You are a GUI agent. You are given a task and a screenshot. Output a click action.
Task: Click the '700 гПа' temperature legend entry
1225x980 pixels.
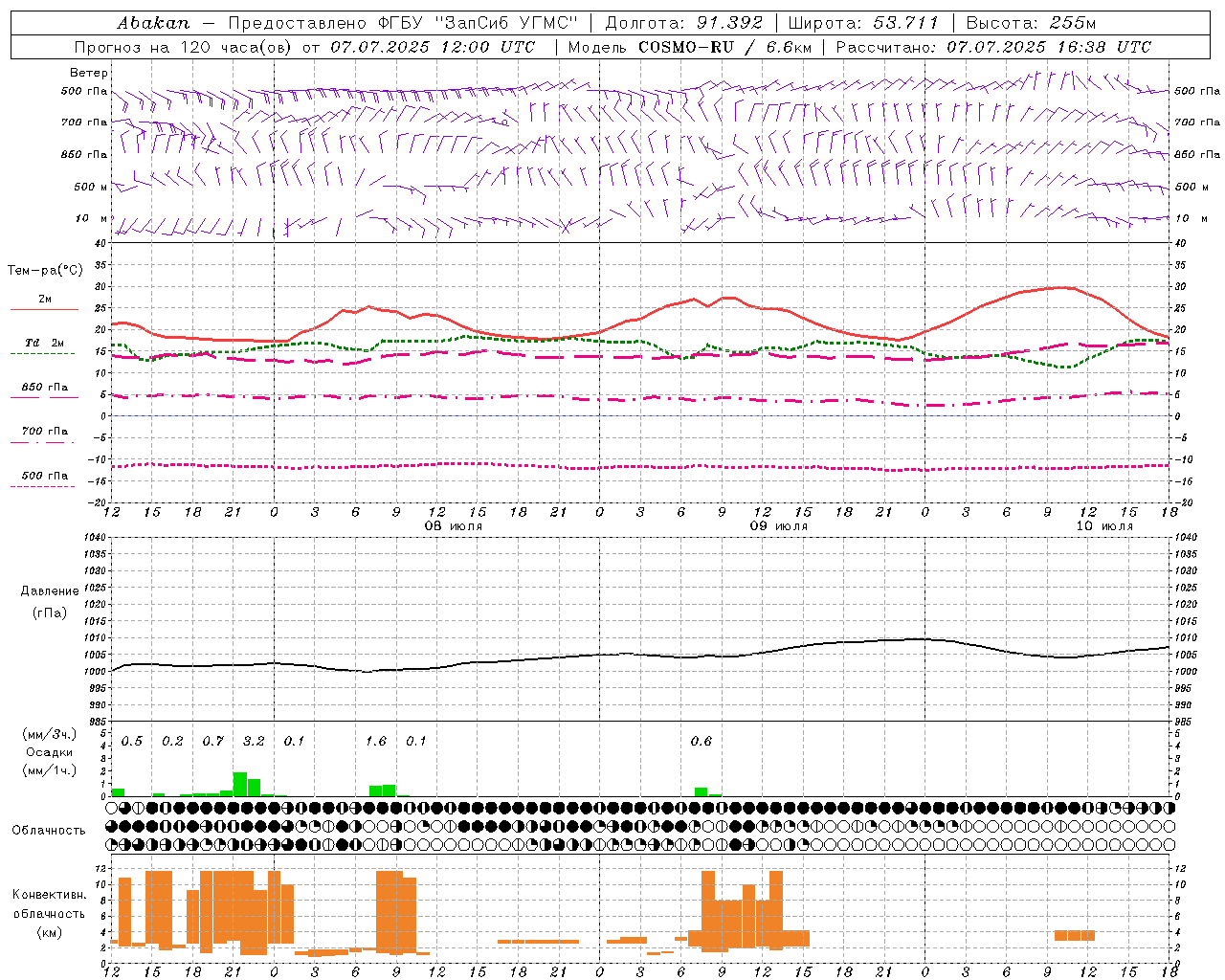pos(45,432)
